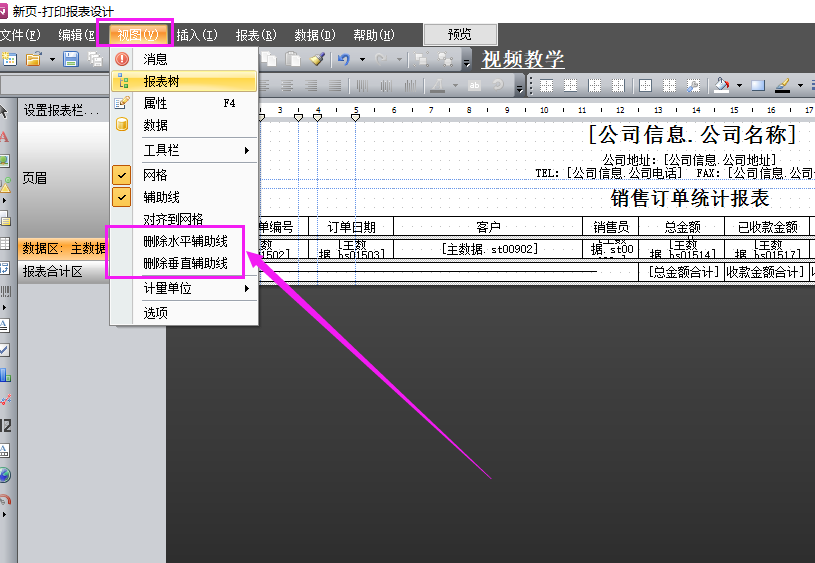Toggle the 辅助线 (guide lines) checked option
Image resolution: width=815 pixels, height=563 pixels.
[161, 197]
